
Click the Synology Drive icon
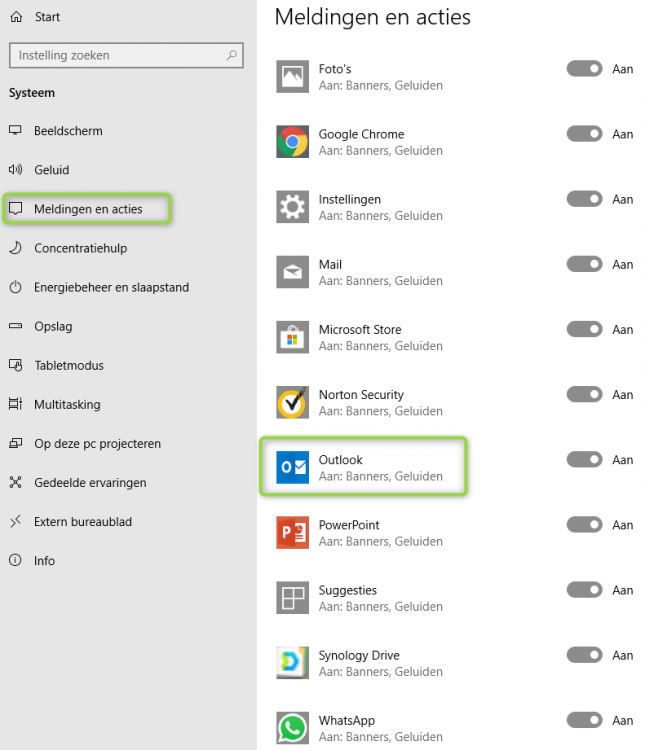(x=292, y=663)
